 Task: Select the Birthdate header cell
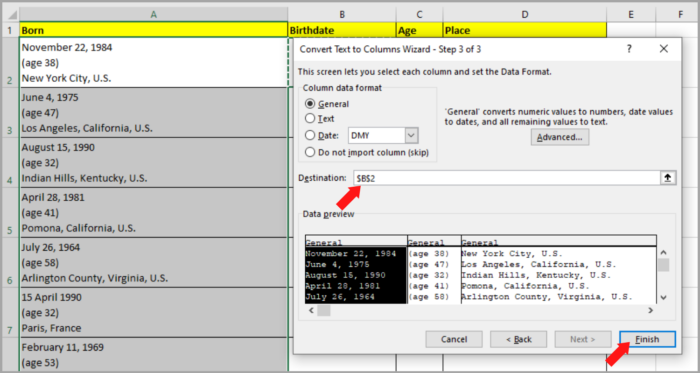[x=342, y=30]
